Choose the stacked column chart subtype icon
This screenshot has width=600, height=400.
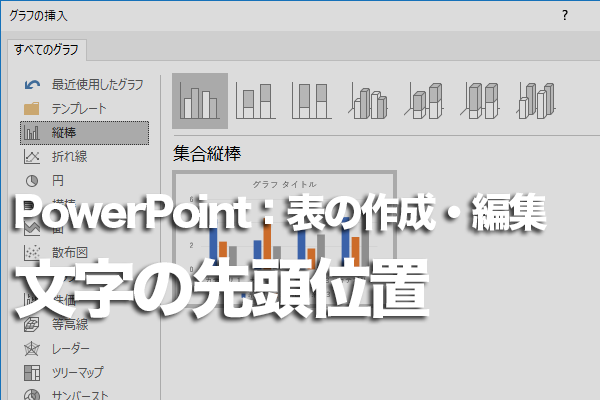click(x=256, y=101)
